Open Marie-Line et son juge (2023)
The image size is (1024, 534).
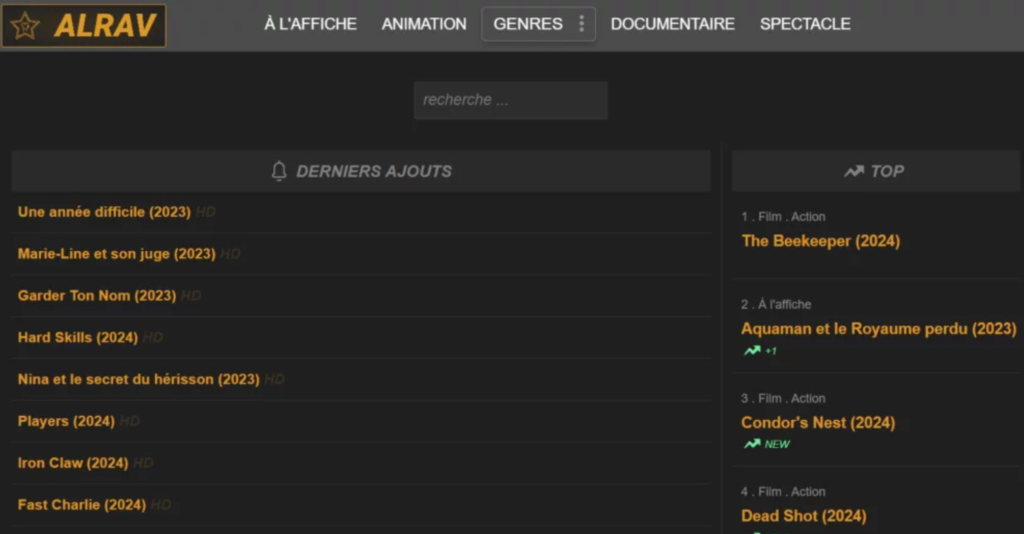tap(116, 254)
